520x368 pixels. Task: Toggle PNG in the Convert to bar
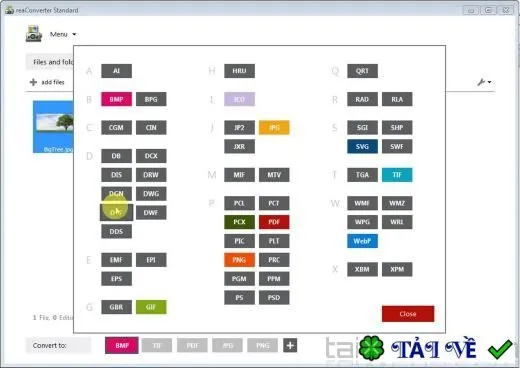tap(263, 346)
